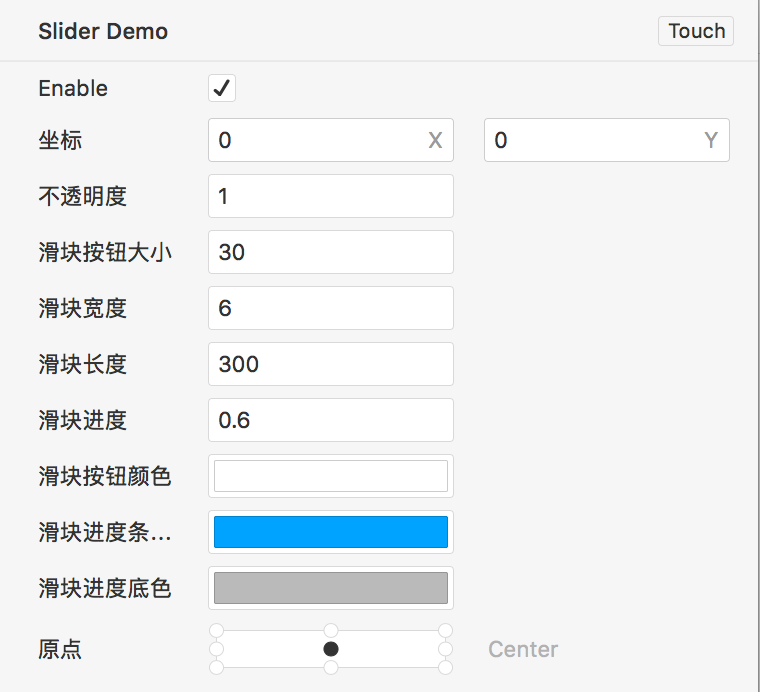760x692 pixels.
Task: Click the 滑块进度 field showing 0.6
Action: coord(330,420)
